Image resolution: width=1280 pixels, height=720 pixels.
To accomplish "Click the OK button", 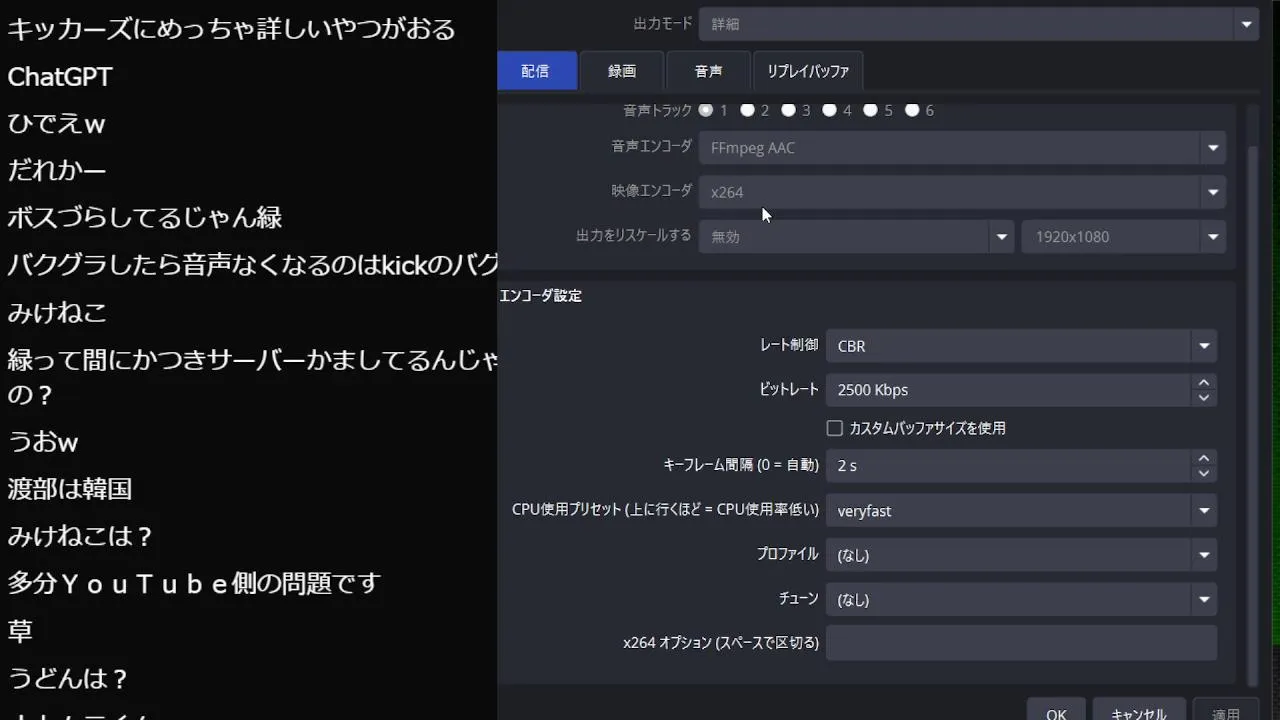I will [x=1057, y=710].
